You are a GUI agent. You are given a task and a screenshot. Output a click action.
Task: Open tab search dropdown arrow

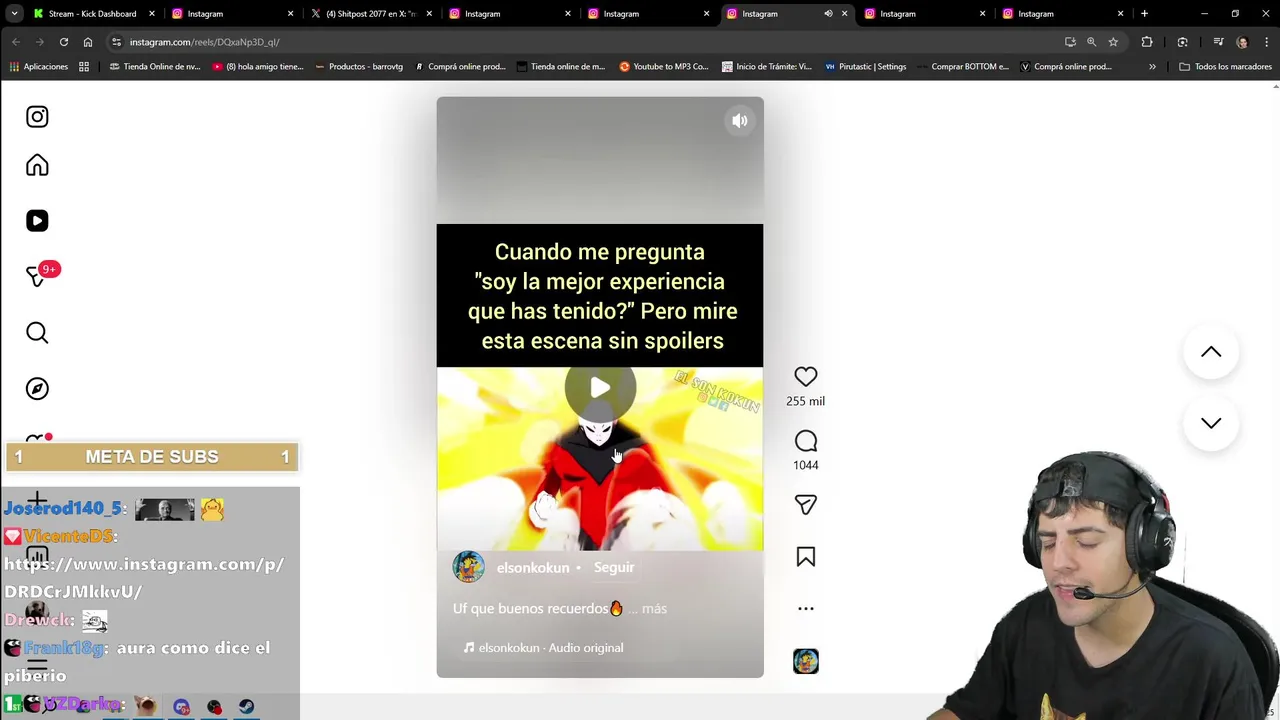[14, 14]
